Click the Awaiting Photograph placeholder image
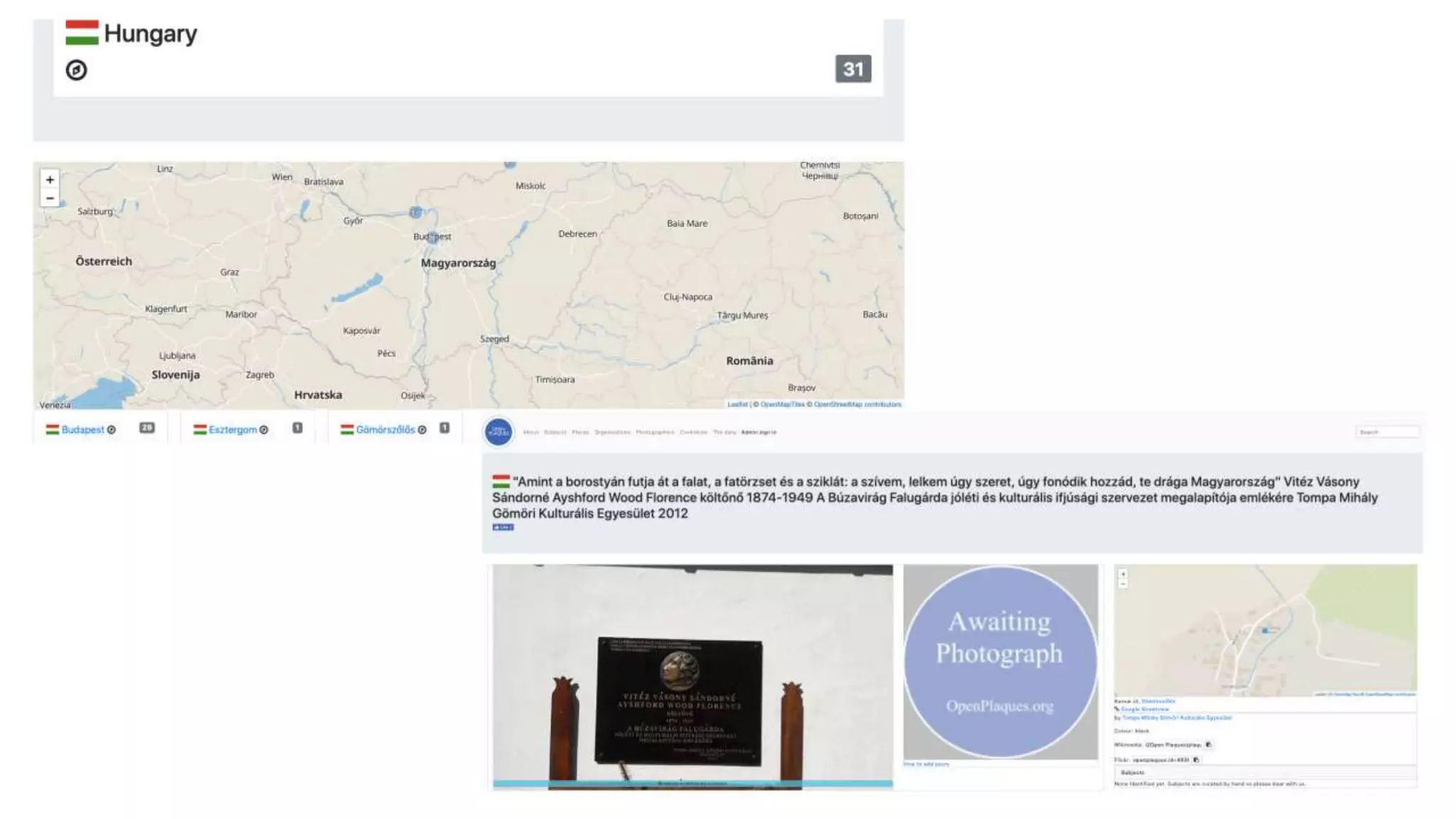The width and height of the screenshot is (1456, 819). (1000, 662)
